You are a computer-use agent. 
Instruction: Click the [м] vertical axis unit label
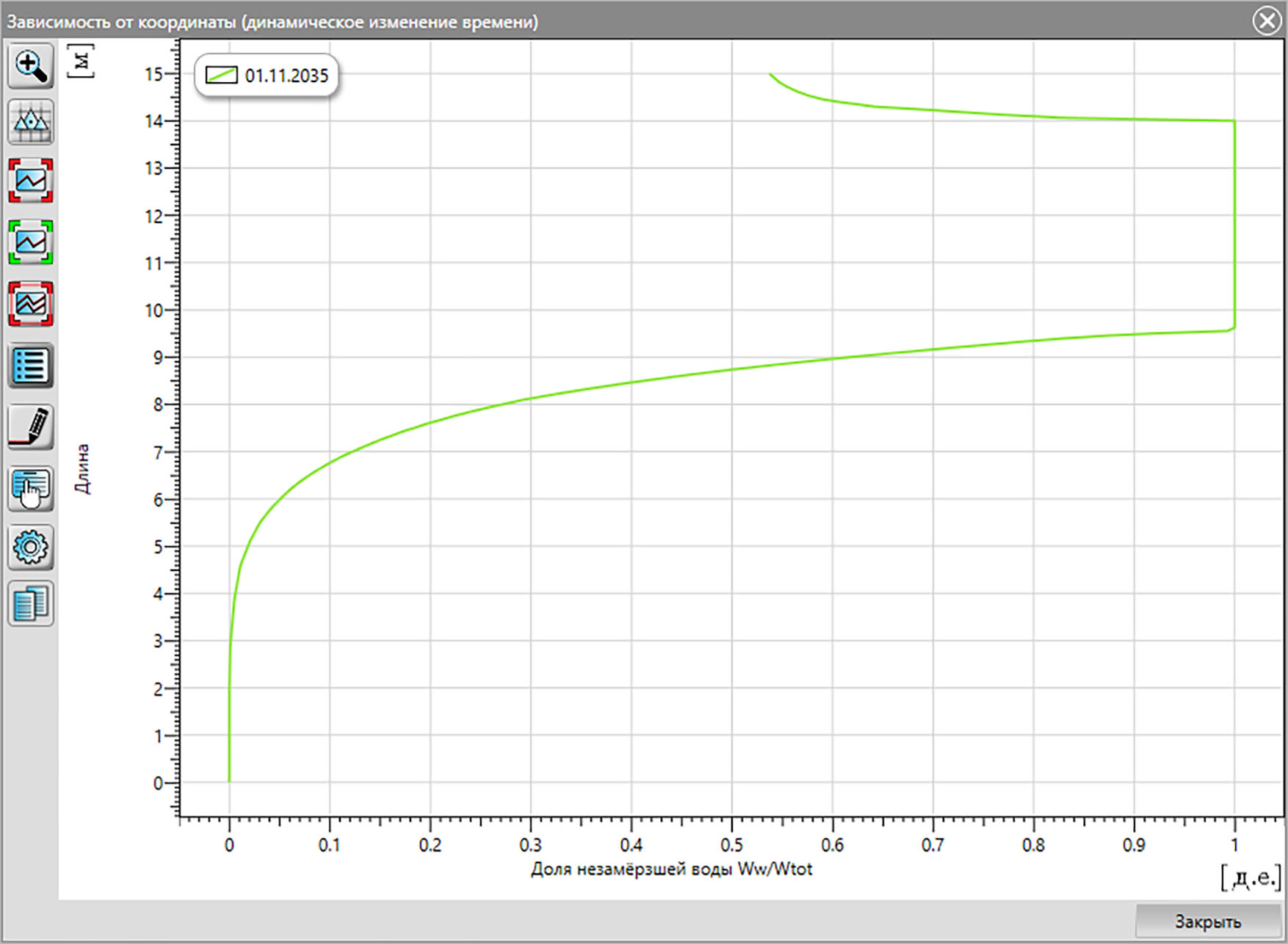(81, 61)
